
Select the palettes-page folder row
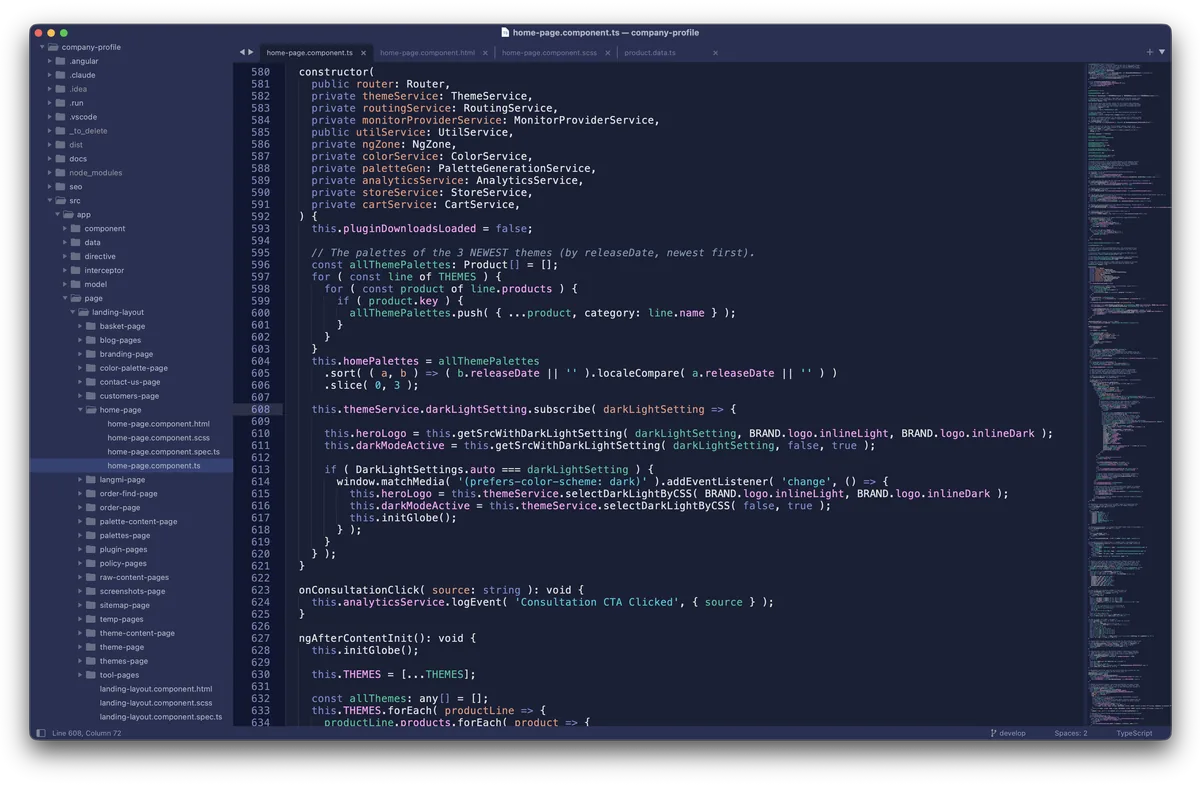(x=131, y=535)
